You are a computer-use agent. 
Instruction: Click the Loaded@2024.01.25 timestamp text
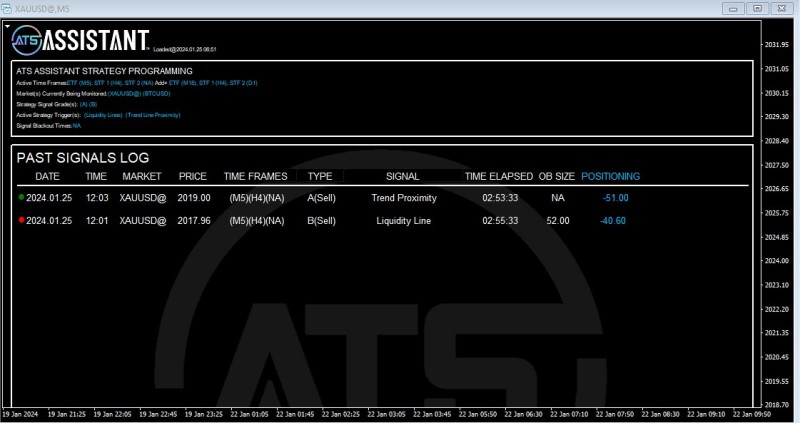tap(185, 49)
